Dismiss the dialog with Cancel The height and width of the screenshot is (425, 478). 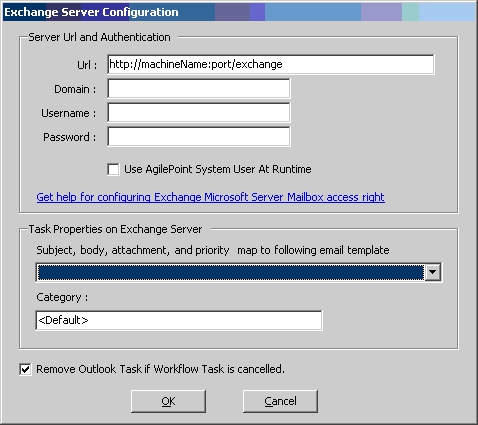click(x=280, y=401)
